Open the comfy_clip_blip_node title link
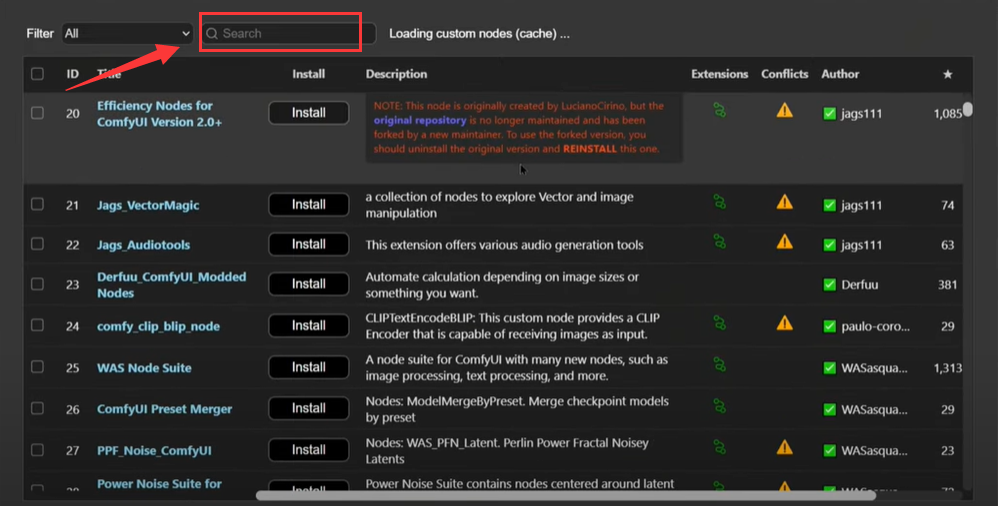Screen dimensions: 998x506 158,327
